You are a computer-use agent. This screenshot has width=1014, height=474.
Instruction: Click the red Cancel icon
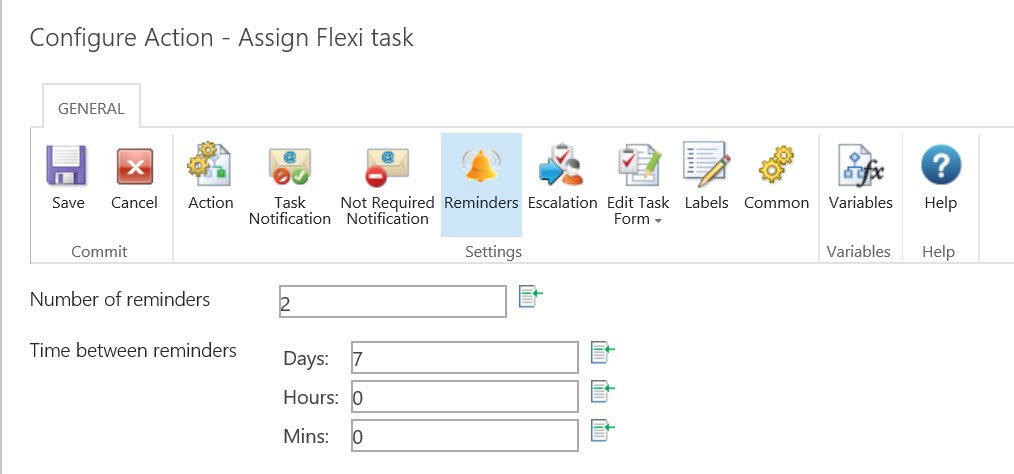click(x=134, y=166)
